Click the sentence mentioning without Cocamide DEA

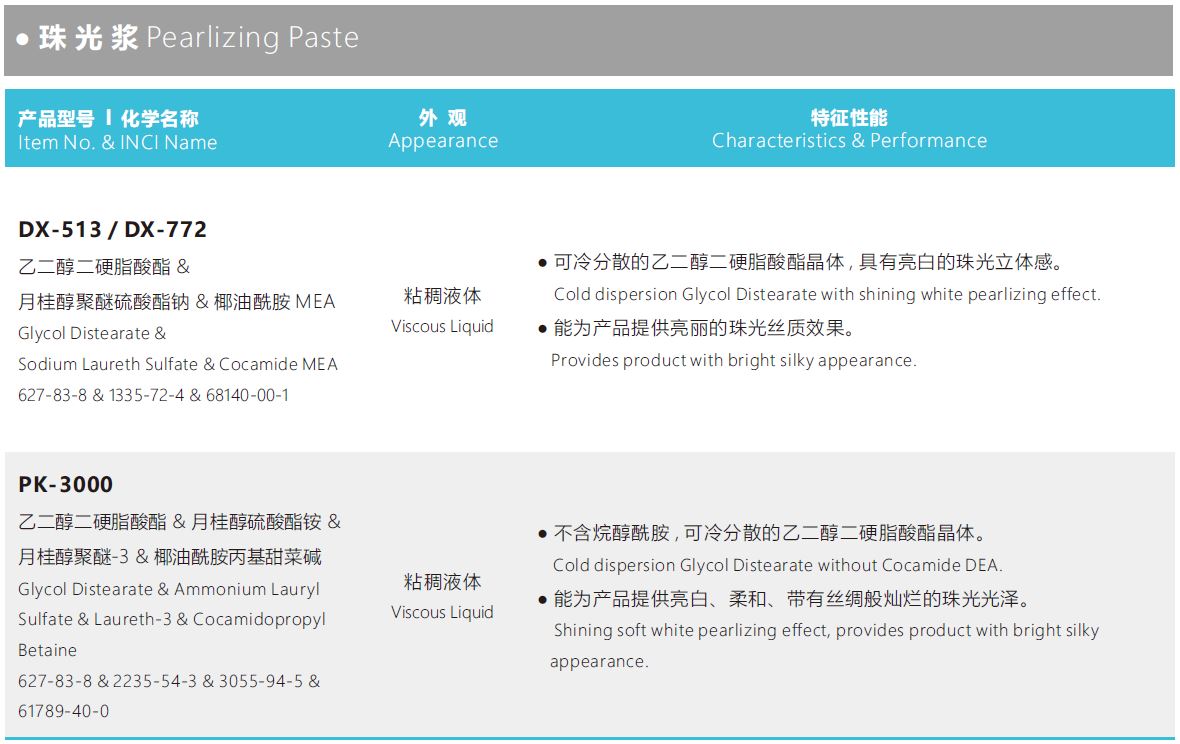coord(777,565)
